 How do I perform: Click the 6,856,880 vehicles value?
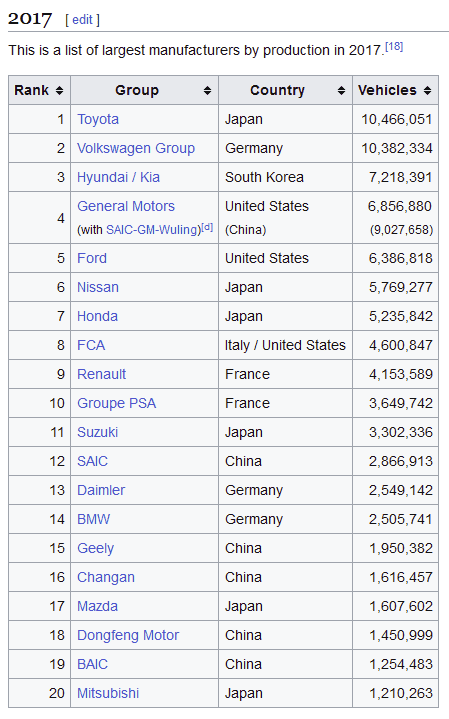pos(399,206)
